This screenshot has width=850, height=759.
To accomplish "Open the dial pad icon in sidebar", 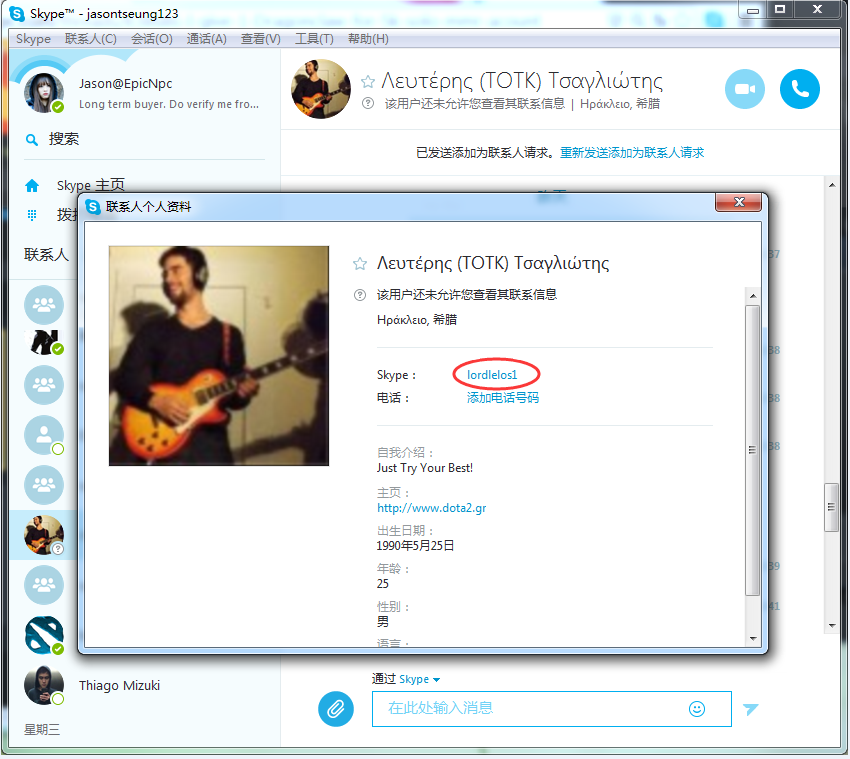I will coord(32,215).
